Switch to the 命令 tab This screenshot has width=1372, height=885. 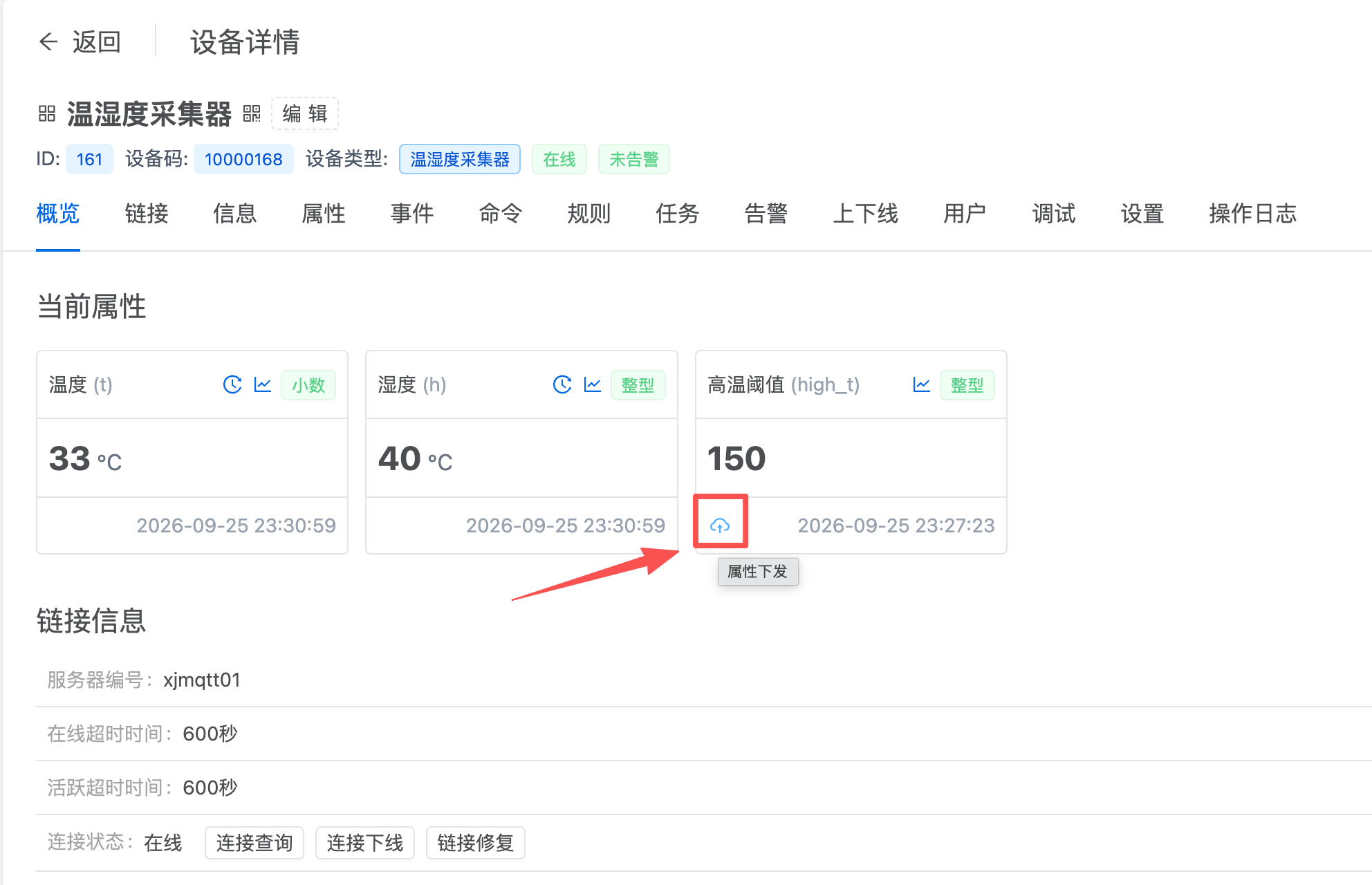(501, 214)
